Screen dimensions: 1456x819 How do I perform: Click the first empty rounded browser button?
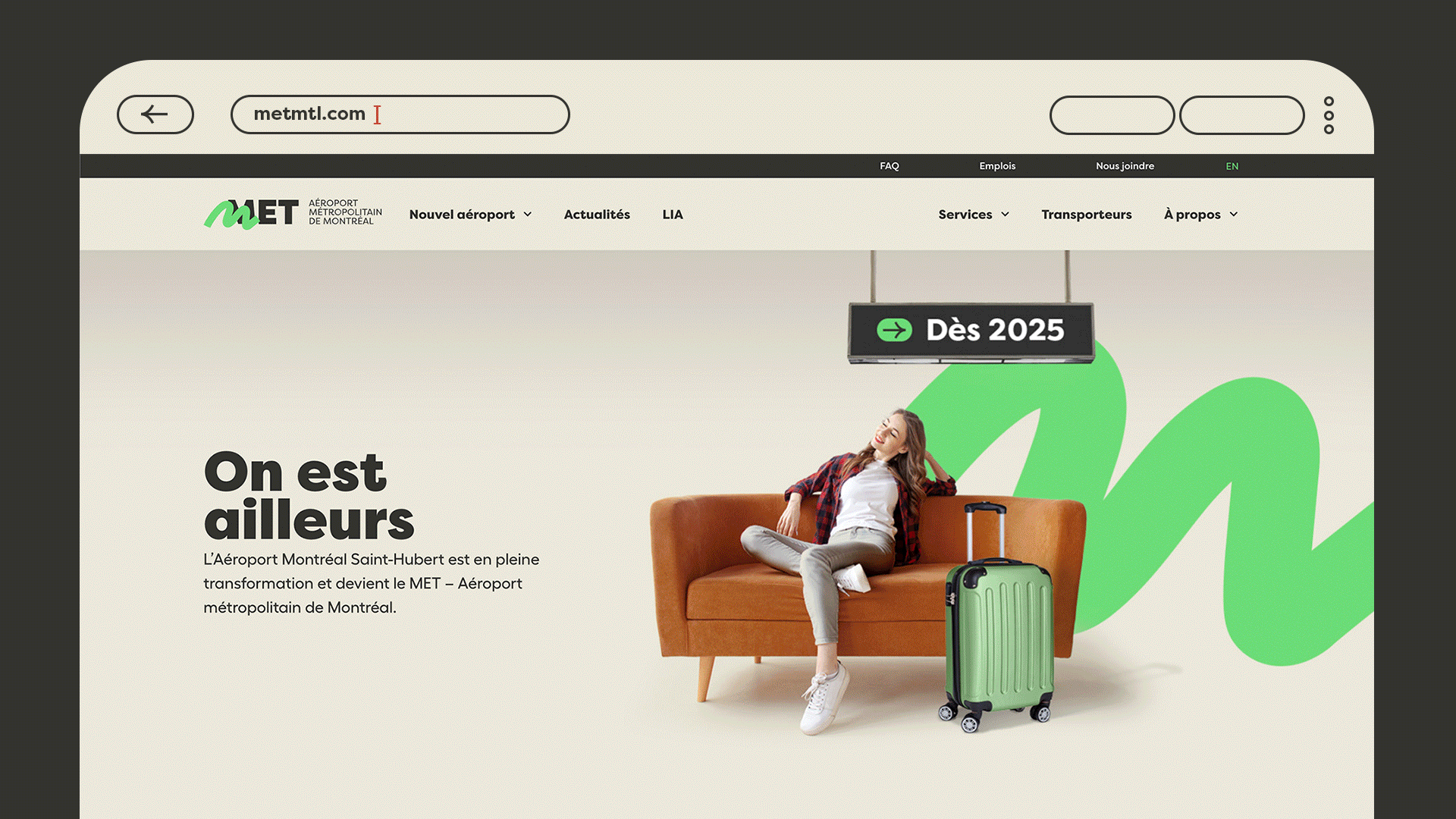(1112, 115)
